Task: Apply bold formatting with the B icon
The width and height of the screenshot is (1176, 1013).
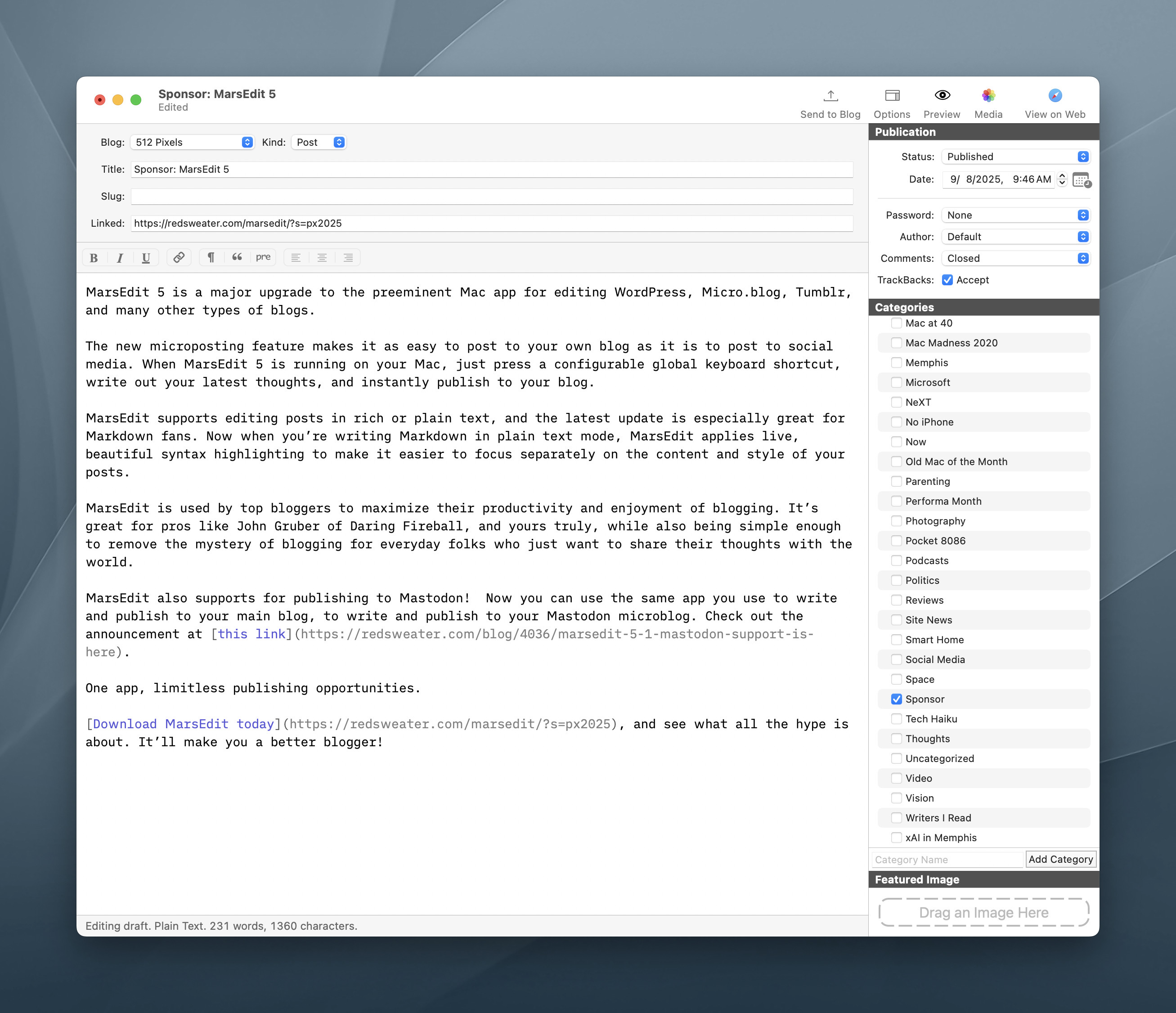Action: point(94,258)
